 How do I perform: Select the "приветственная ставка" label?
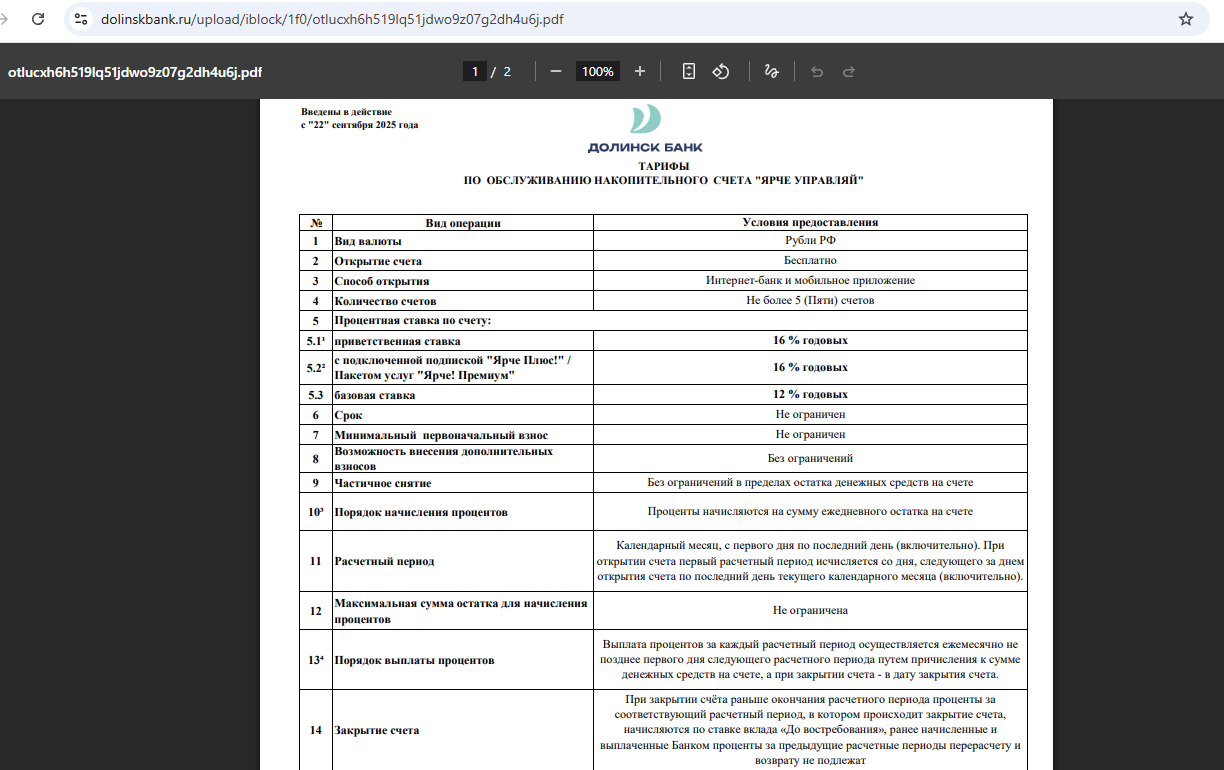(397, 341)
